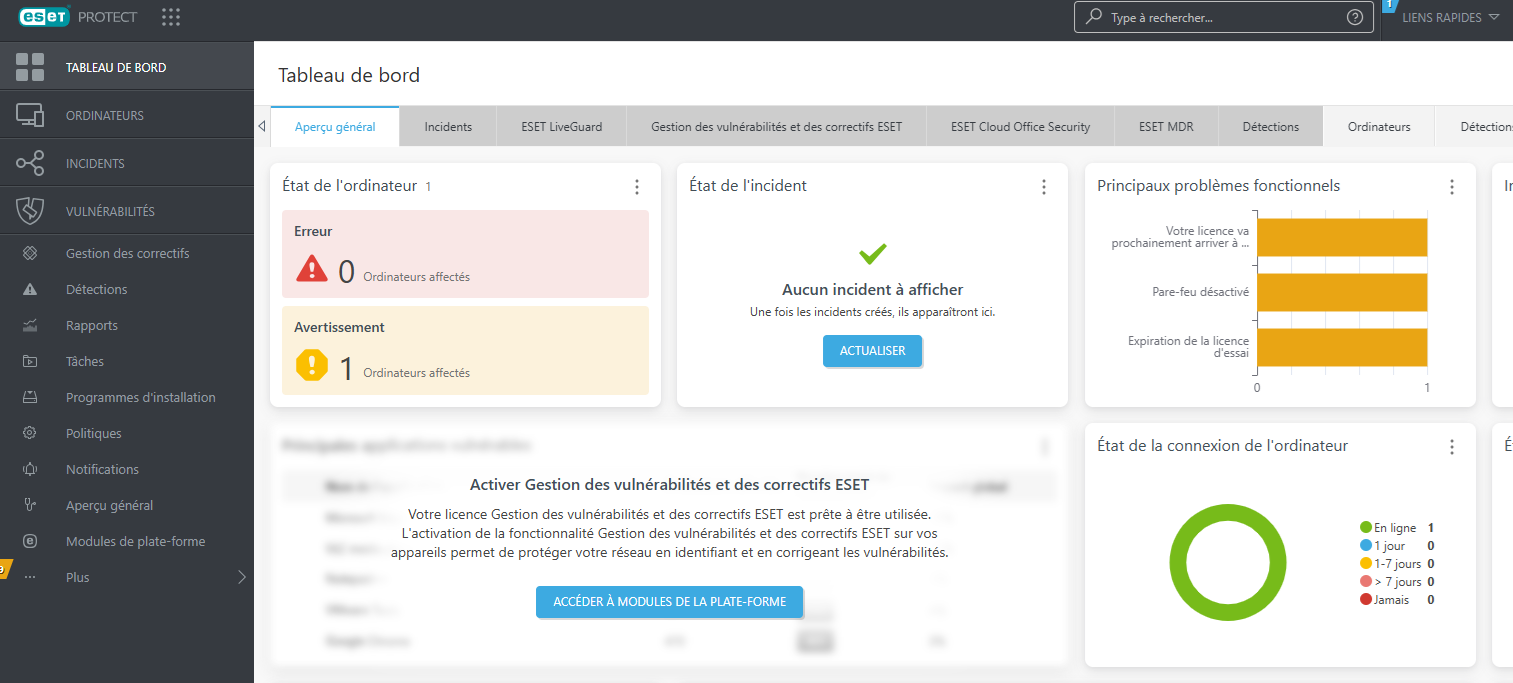
Task: Click the green connection donut chart
Action: pyautogui.click(x=1227, y=563)
